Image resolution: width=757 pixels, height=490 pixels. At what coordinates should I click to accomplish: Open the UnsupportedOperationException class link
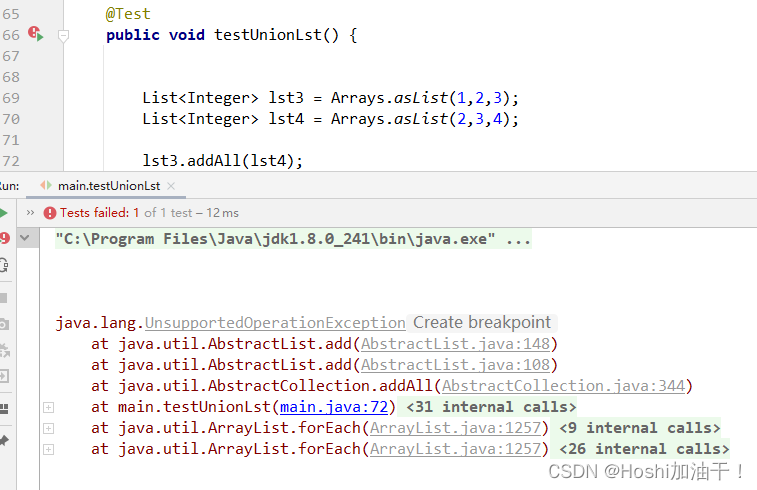(x=275, y=322)
